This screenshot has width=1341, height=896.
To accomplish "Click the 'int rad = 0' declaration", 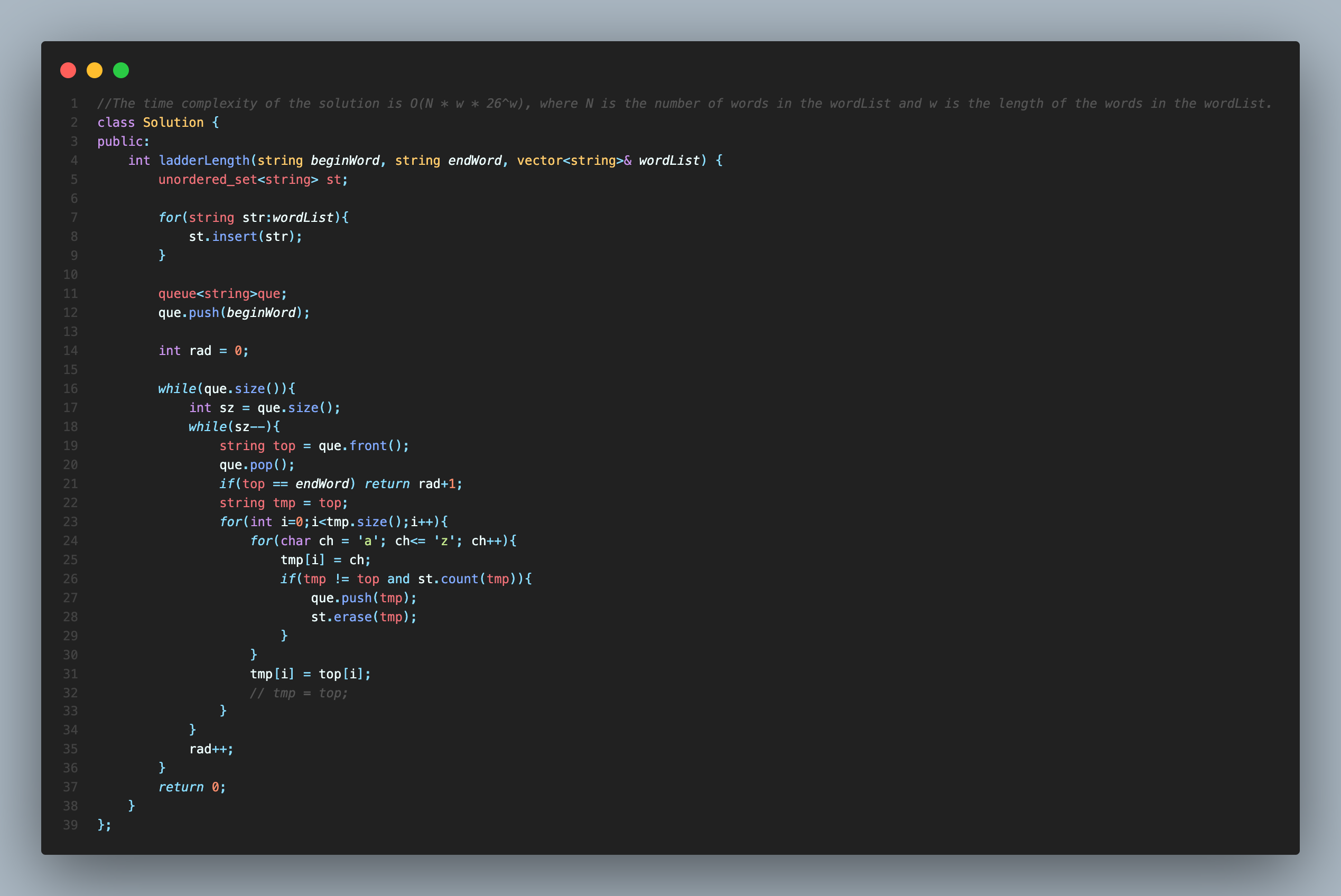I will pyautogui.click(x=203, y=351).
